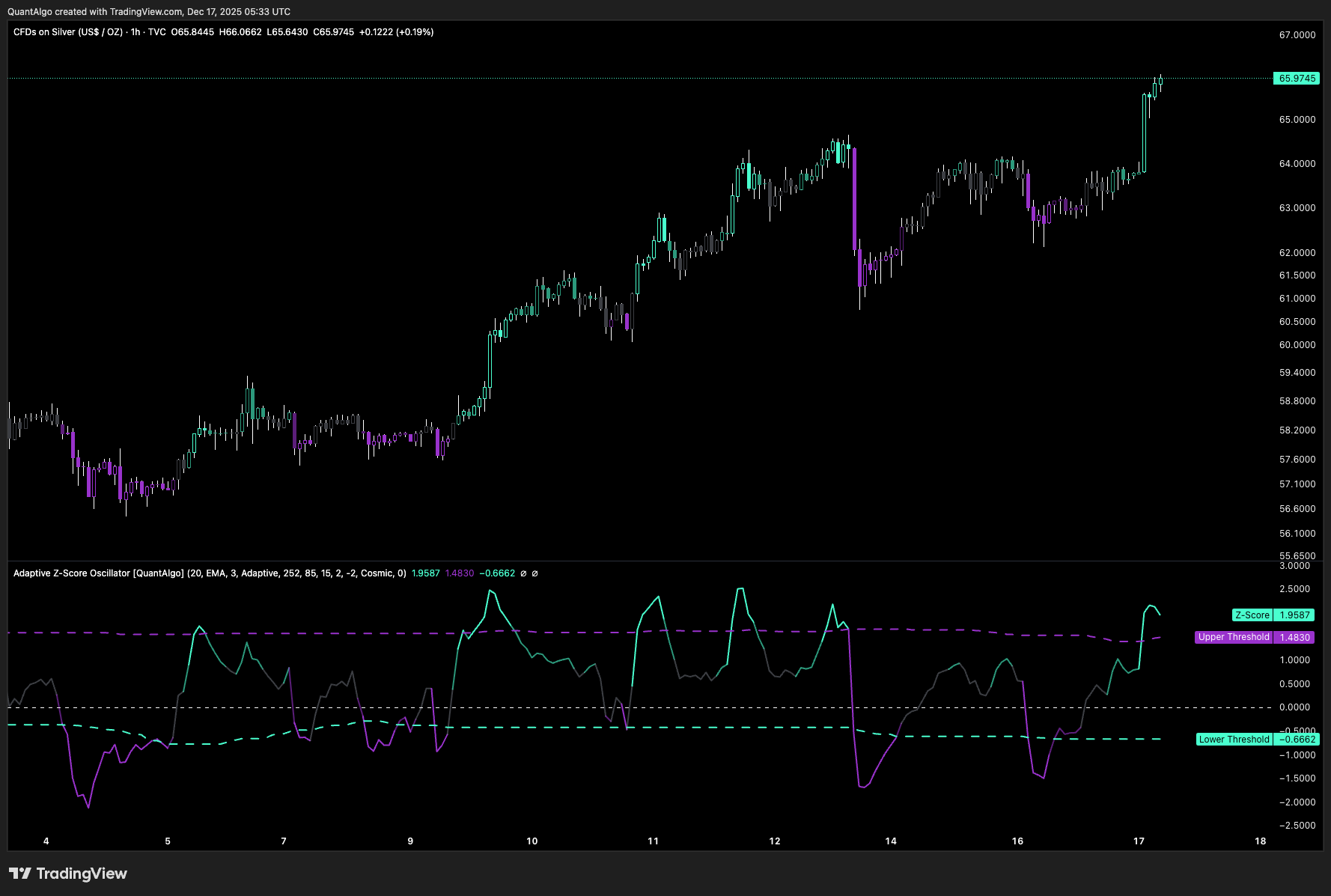This screenshot has height=896, width=1331.
Task: Click the "Lower Threshold" label tag
Action: point(1234,740)
